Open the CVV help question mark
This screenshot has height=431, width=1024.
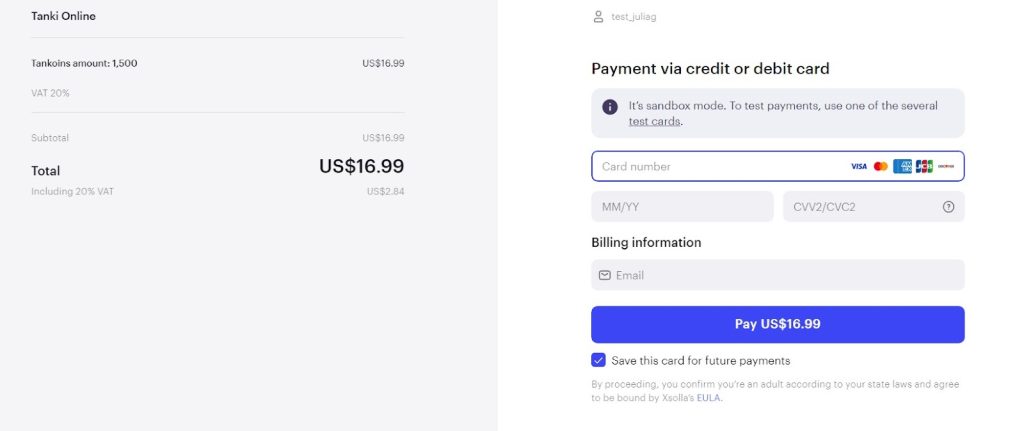[948, 207]
